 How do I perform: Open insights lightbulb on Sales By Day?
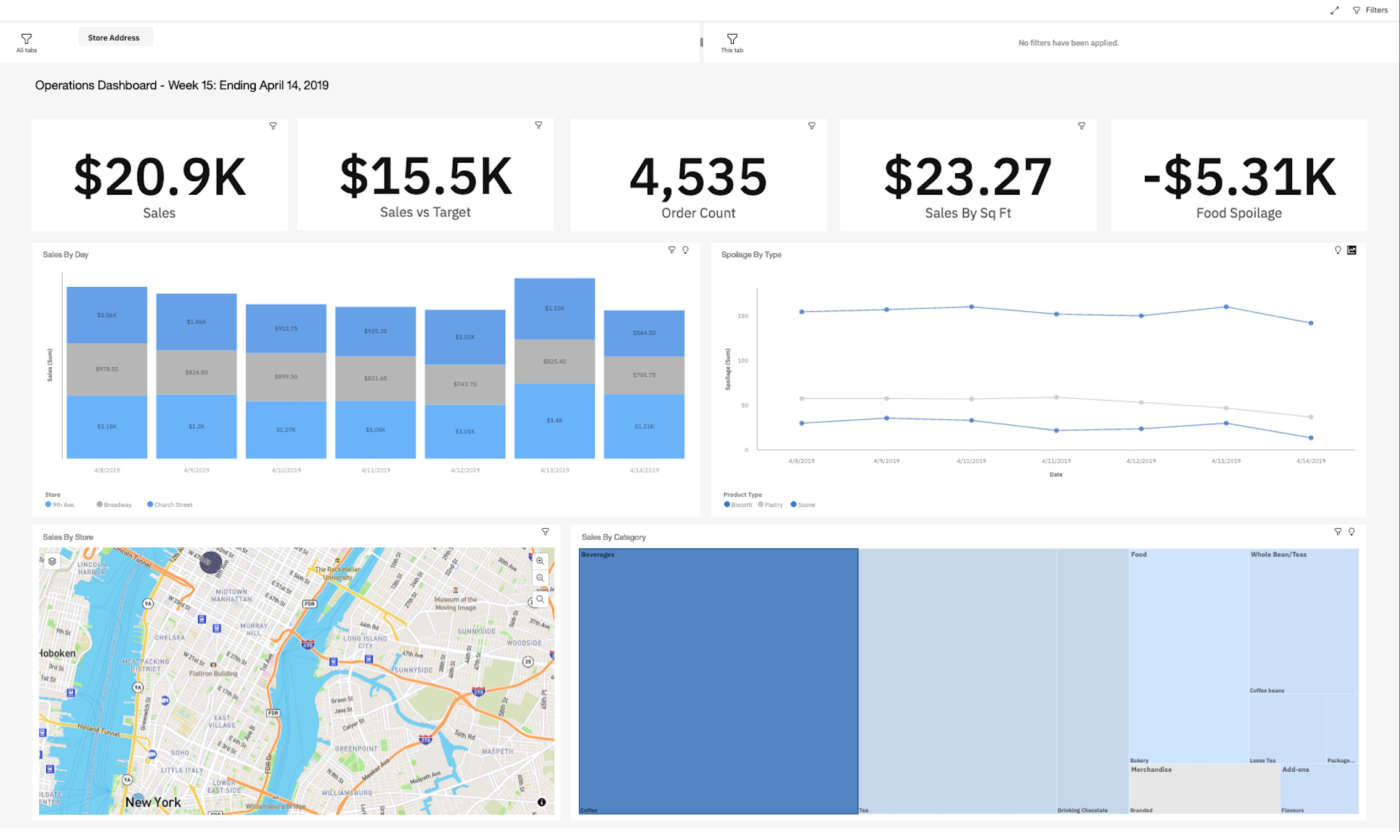click(686, 250)
